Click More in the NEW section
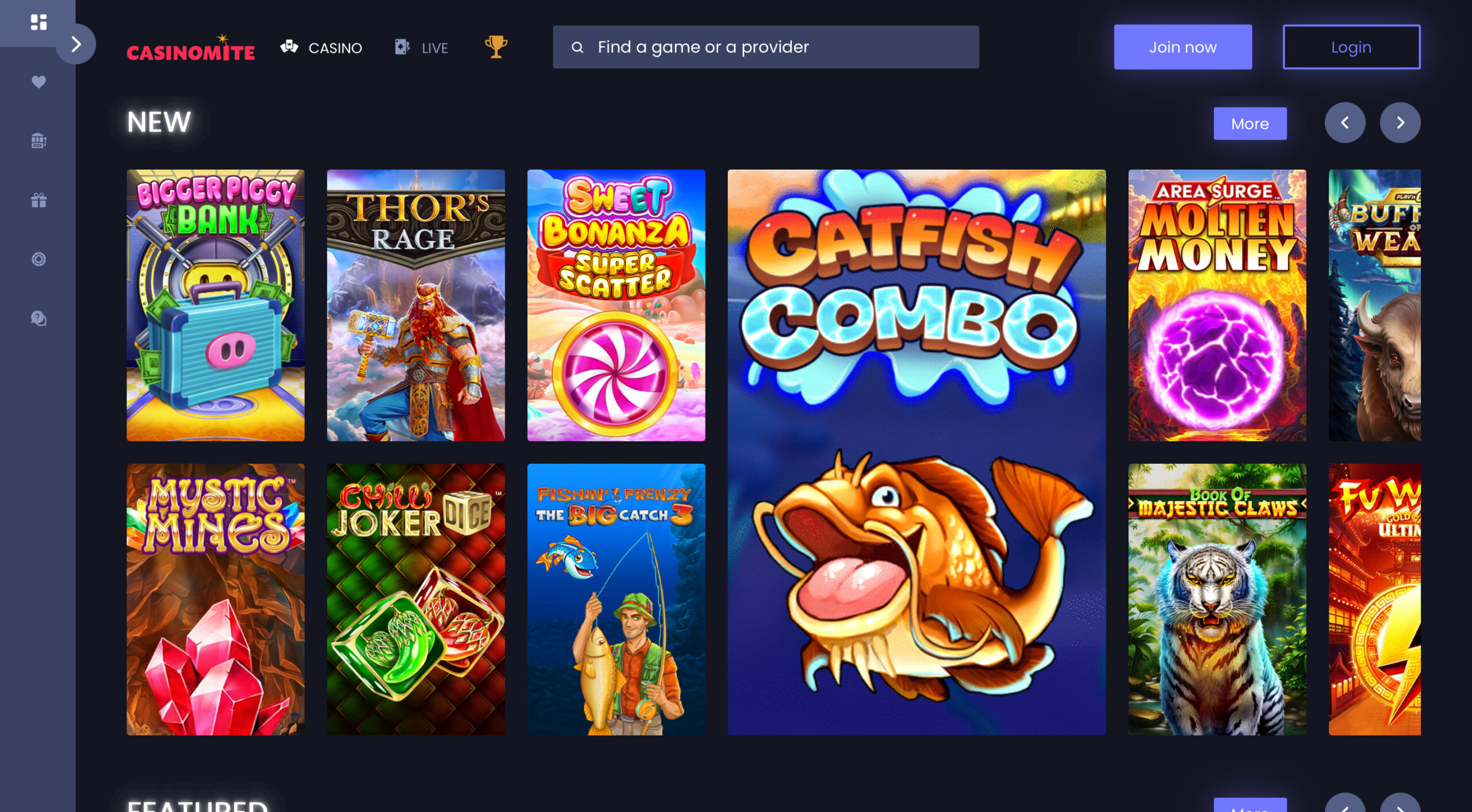The width and height of the screenshot is (1472, 812). click(x=1250, y=124)
